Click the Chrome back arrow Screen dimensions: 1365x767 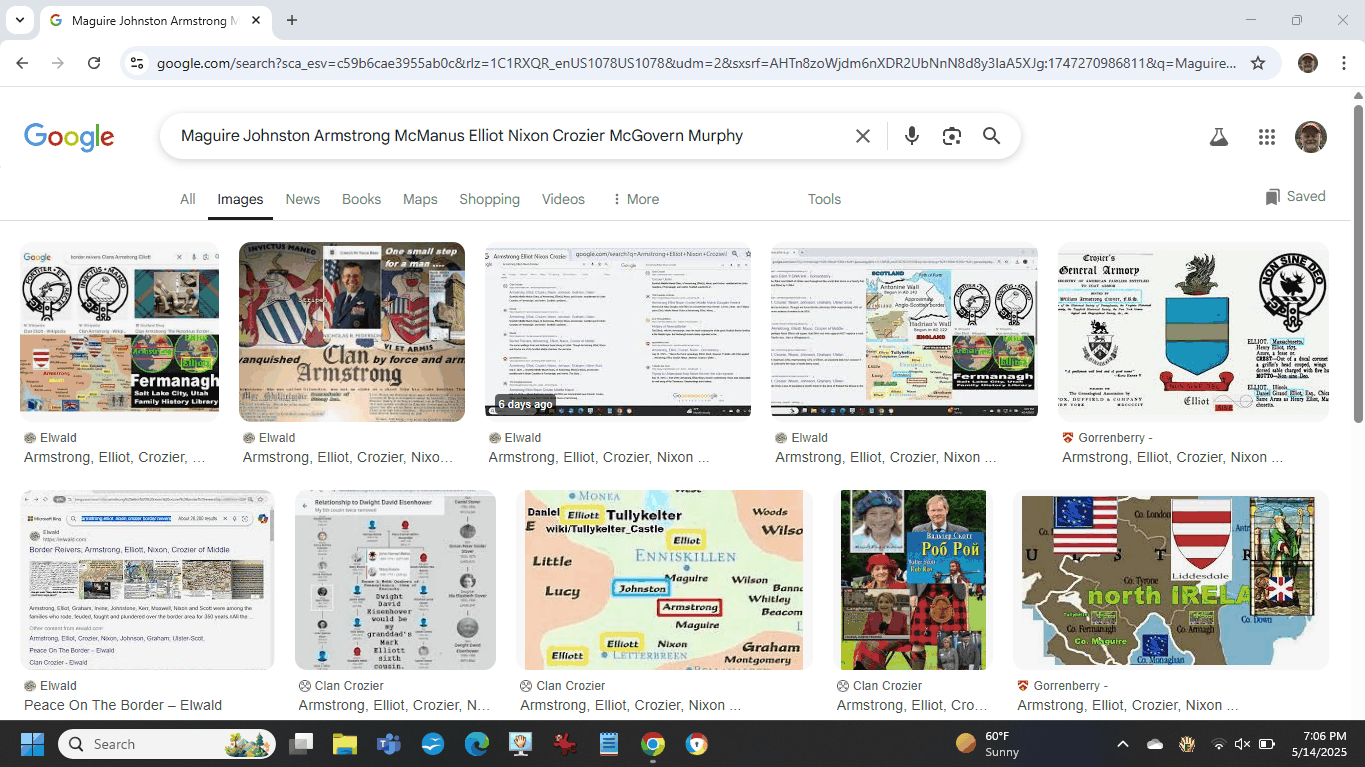(22, 63)
